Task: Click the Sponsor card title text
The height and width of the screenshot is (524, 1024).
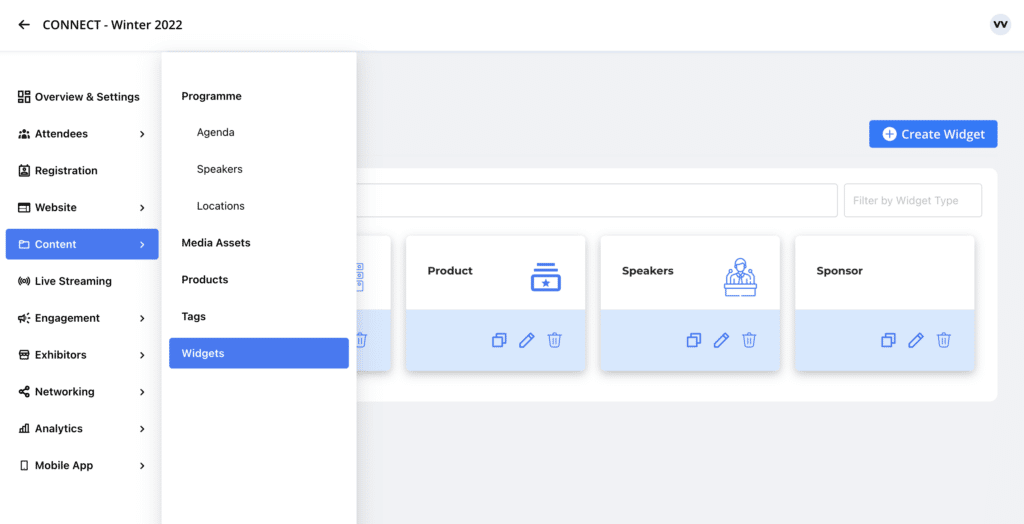Action: tap(840, 270)
